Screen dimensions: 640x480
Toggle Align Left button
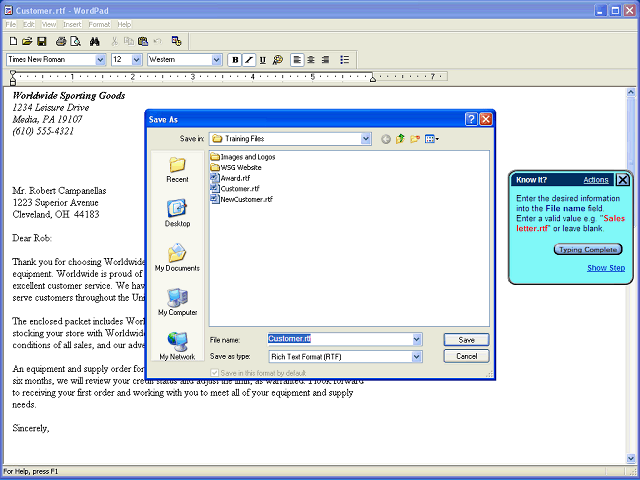(297, 60)
